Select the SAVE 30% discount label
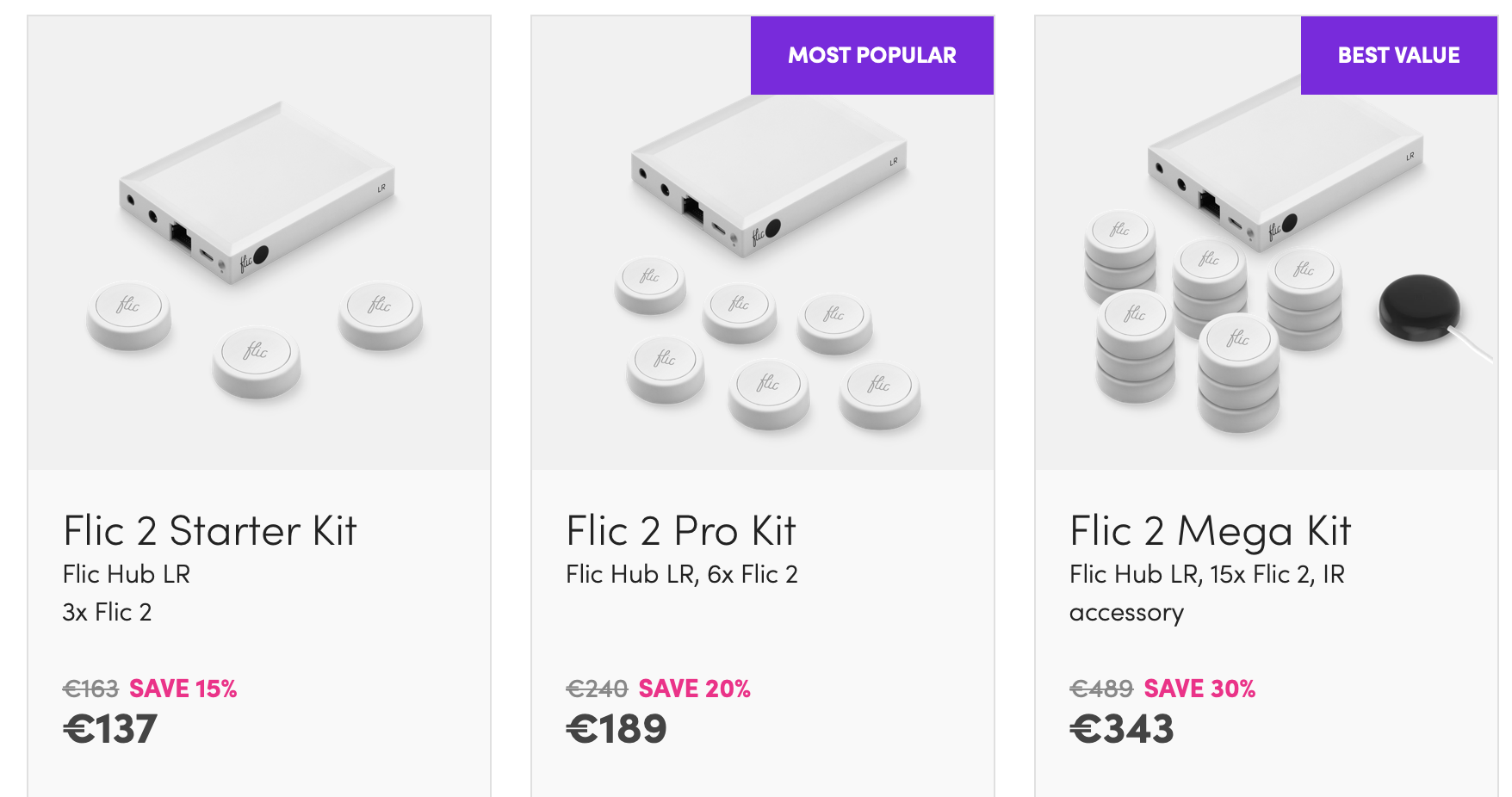Viewport: 1512px width, 797px height. 1199,689
